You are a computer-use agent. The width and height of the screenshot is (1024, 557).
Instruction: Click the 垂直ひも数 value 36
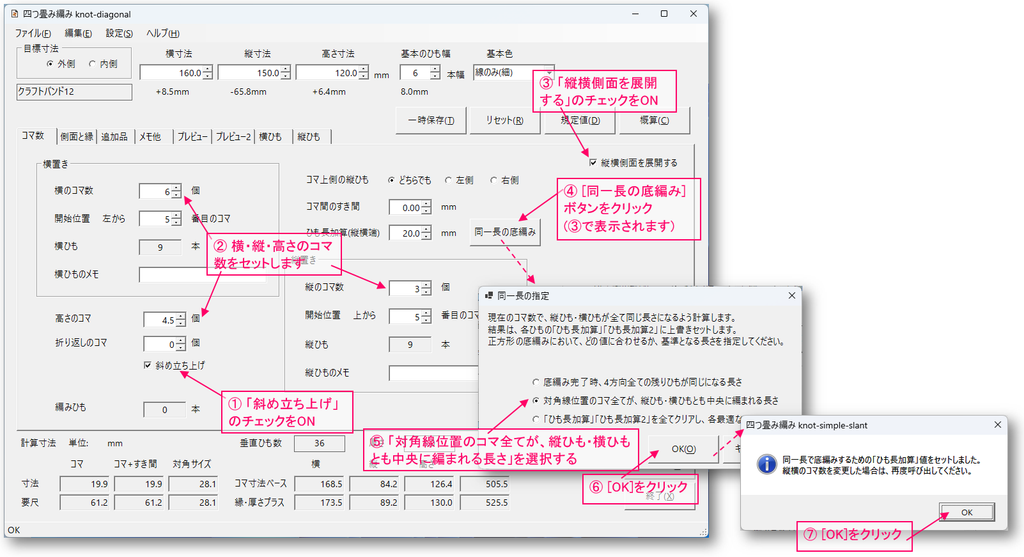click(x=319, y=443)
